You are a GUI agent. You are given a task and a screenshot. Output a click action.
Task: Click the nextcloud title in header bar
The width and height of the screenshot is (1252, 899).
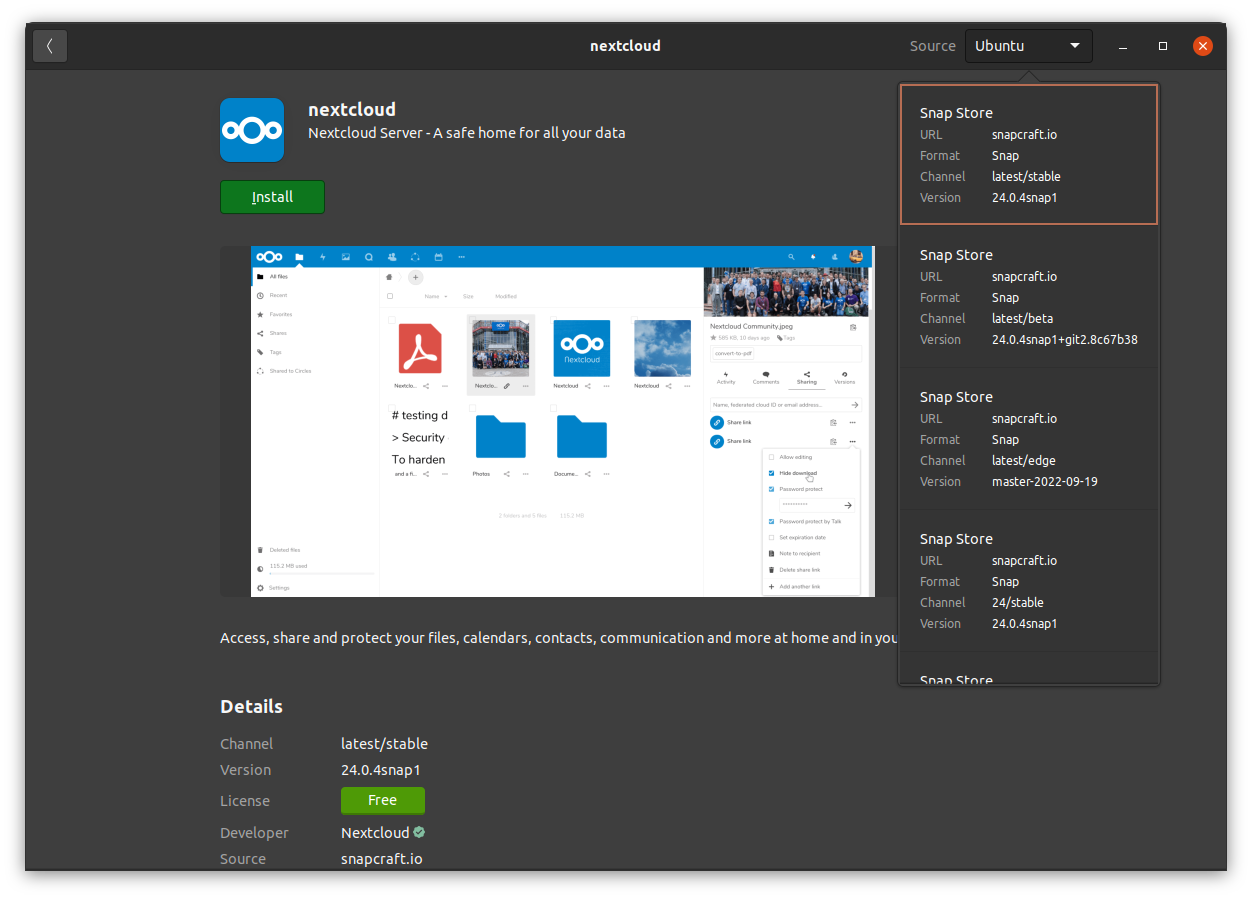[x=625, y=46]
